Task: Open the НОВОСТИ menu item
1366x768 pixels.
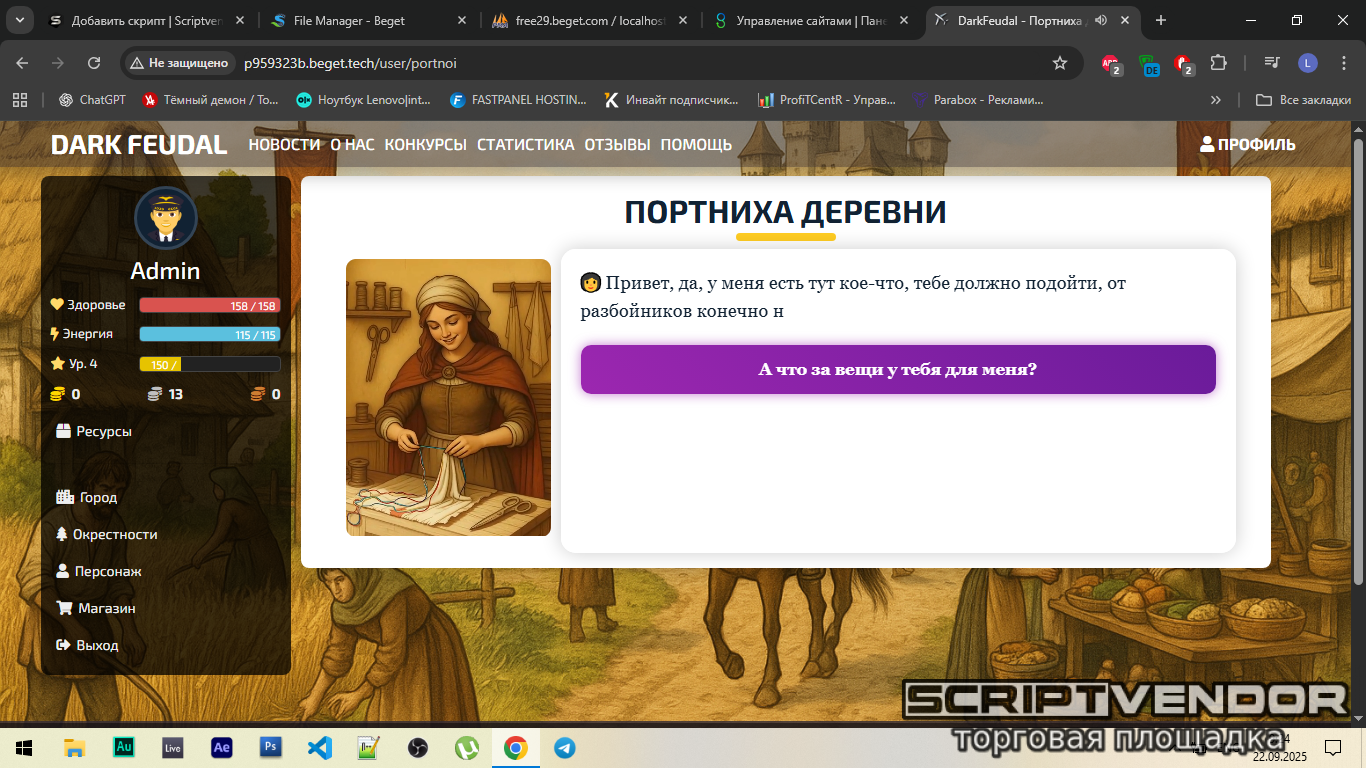Action: coord(284,144)
